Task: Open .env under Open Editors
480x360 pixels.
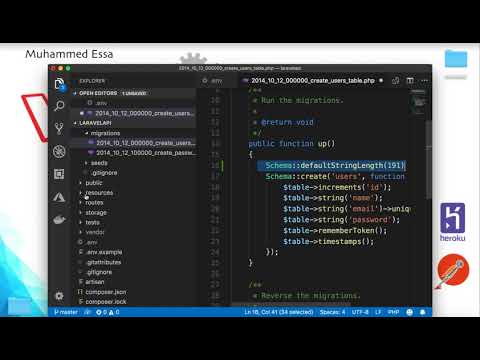Action: pos(133,103)
